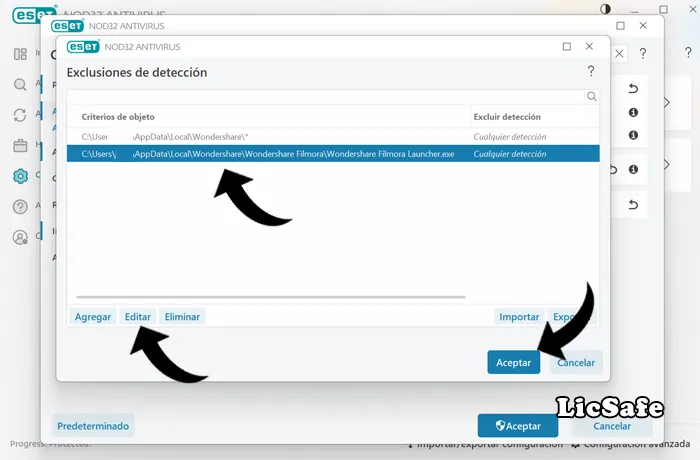
Task: Cancel the Exclusiones de detección dialog
Action: click(576, 362)
